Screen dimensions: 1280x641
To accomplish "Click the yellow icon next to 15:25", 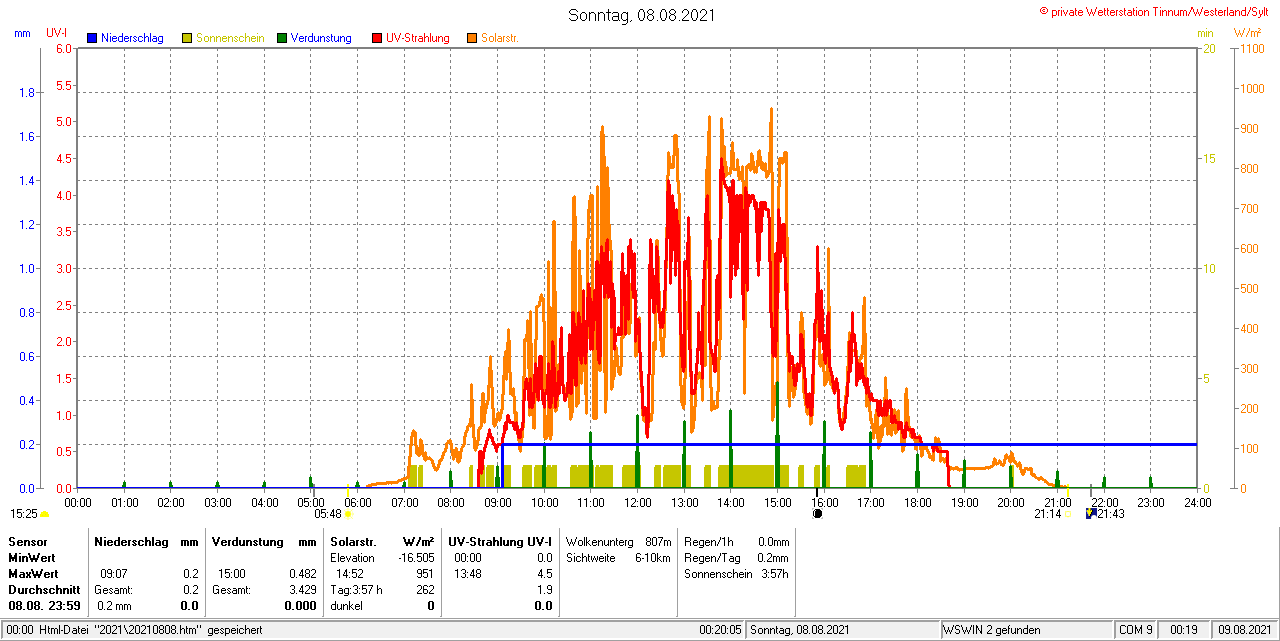I will (x=44, y=514).
